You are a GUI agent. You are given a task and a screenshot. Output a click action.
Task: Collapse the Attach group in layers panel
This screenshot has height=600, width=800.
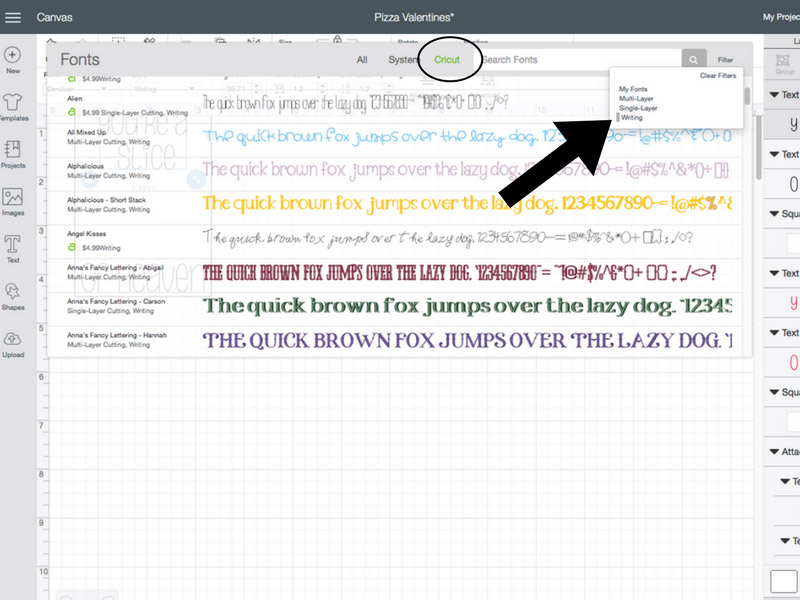(774, 452)
